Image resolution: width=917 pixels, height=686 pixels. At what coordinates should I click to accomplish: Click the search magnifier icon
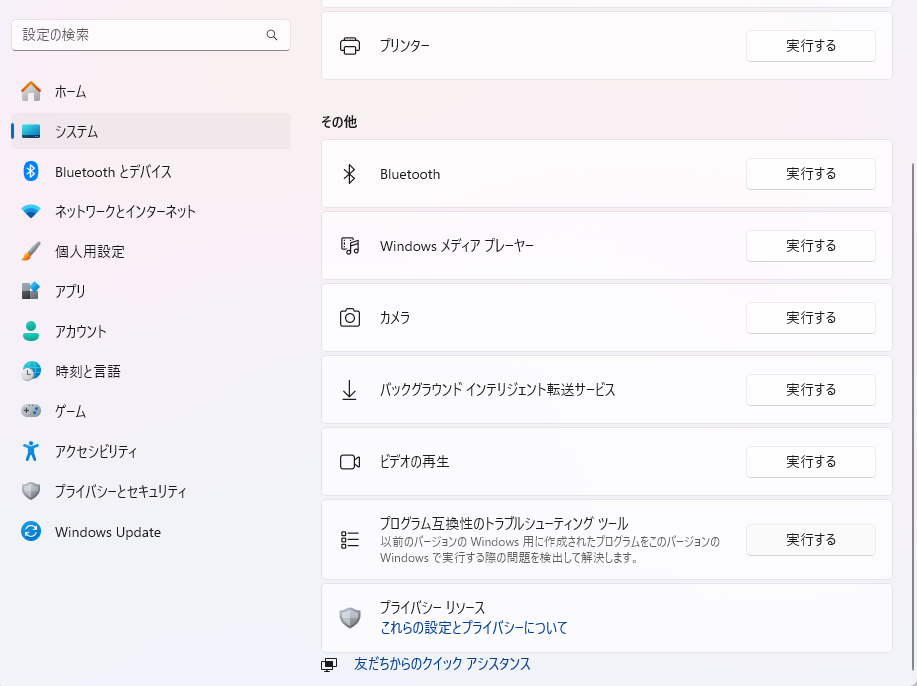(272, 35)
